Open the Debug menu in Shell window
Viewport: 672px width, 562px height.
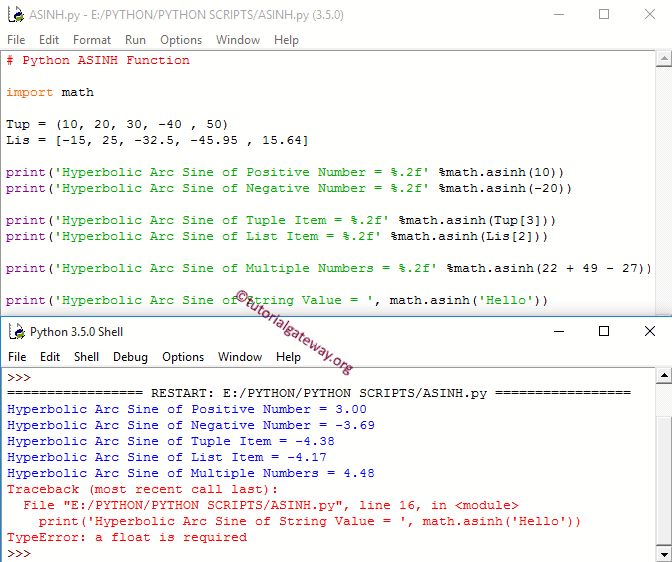[x=130, y=357]
